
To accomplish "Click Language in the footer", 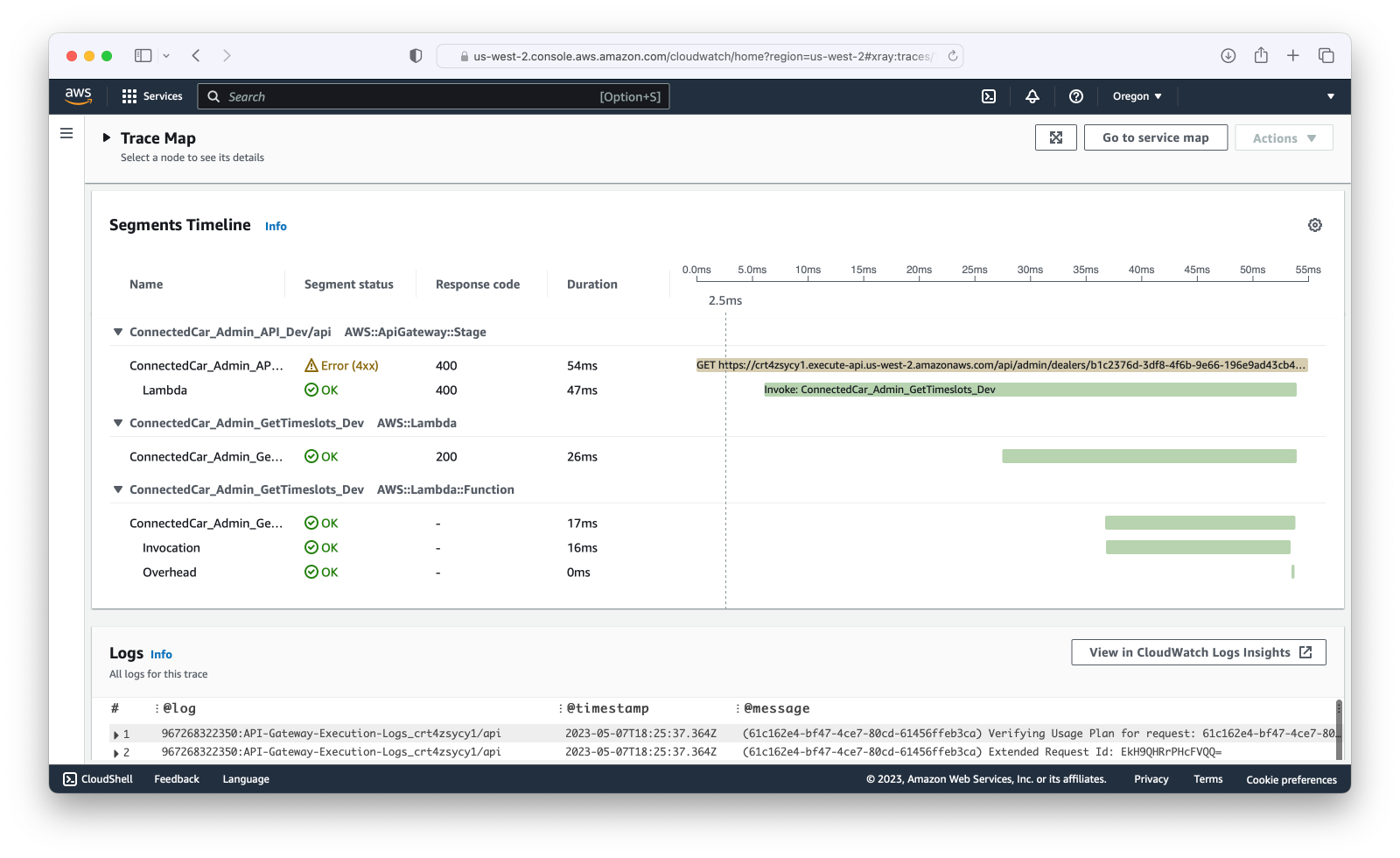I will [246, 779].
